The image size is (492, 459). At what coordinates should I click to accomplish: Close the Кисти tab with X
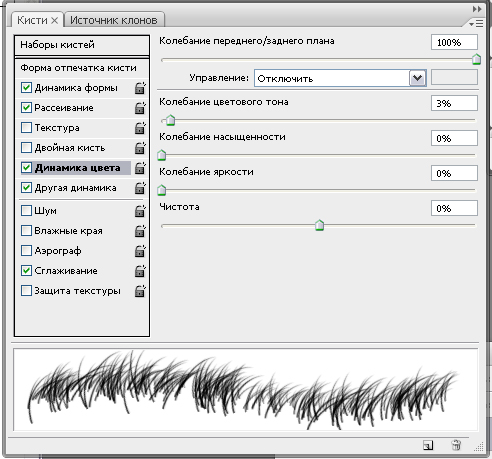click(54, 21)
